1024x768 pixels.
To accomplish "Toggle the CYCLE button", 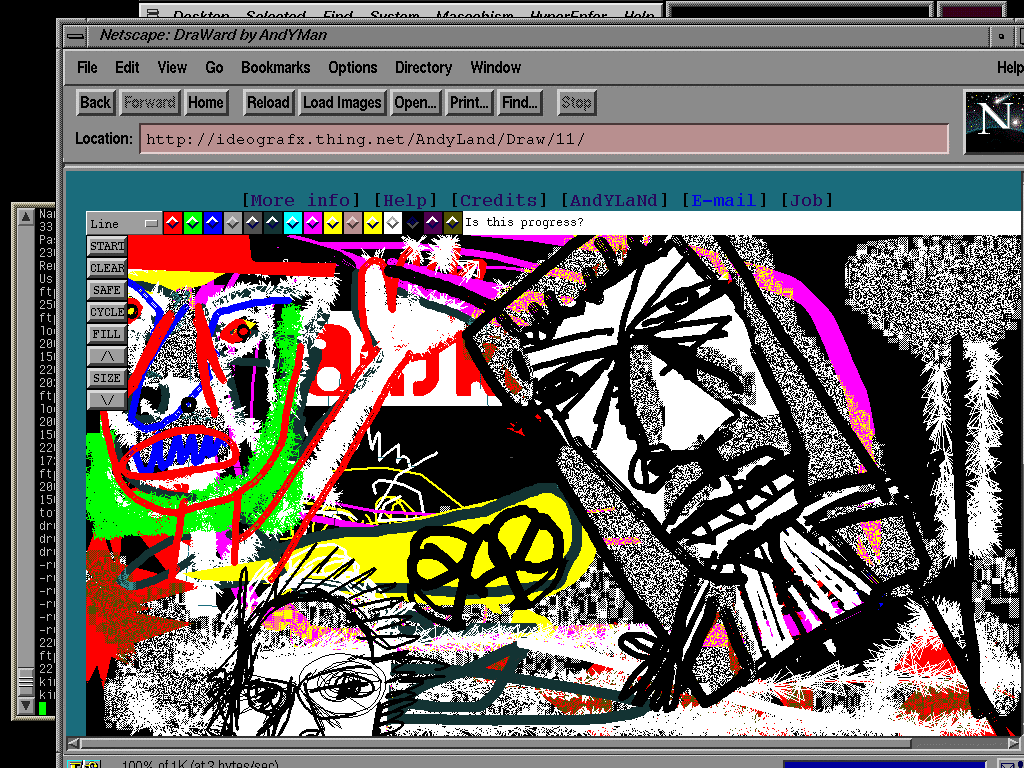I will (x=107, y=312).
